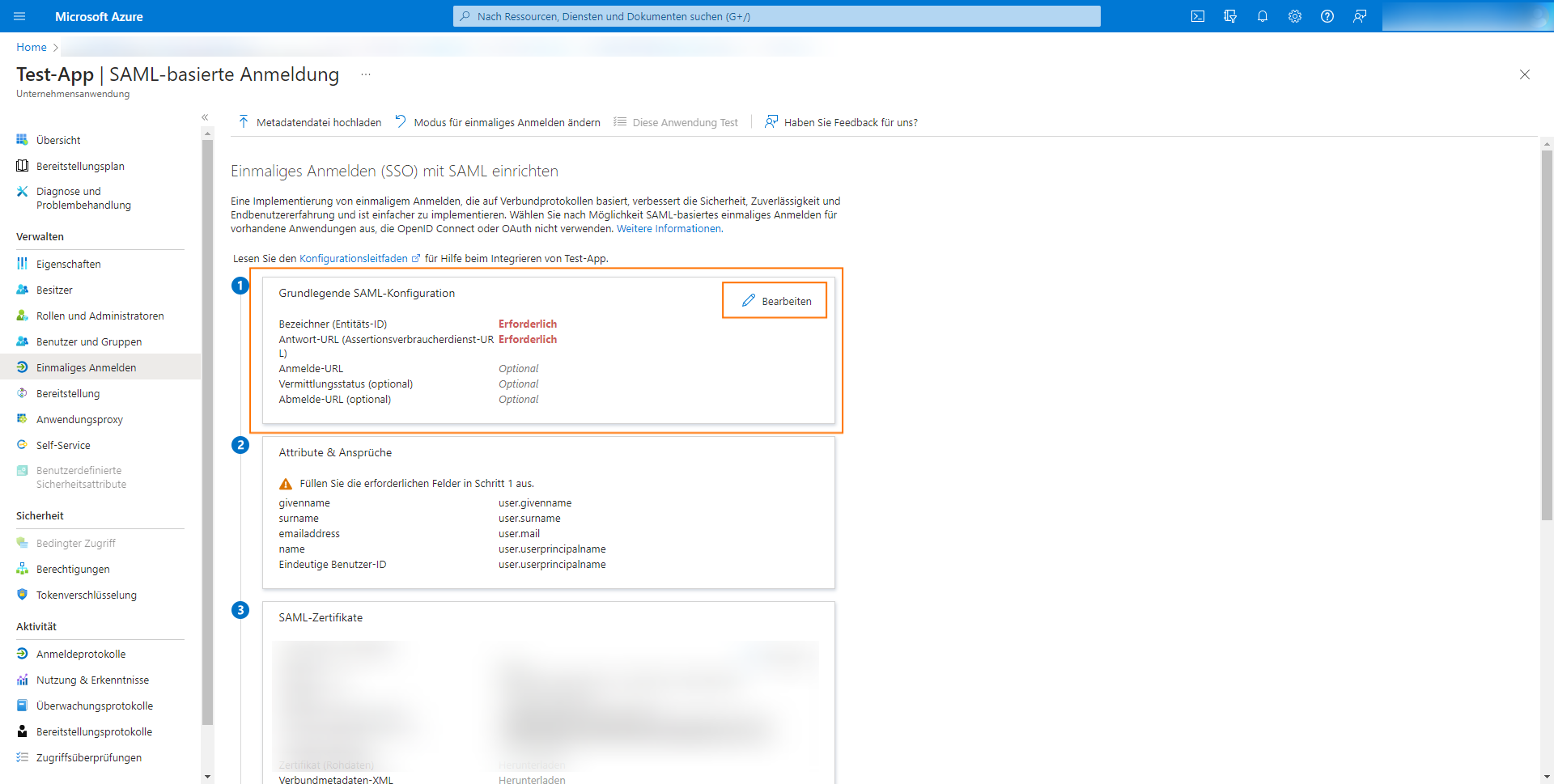Click into the resource search bar

777,16
